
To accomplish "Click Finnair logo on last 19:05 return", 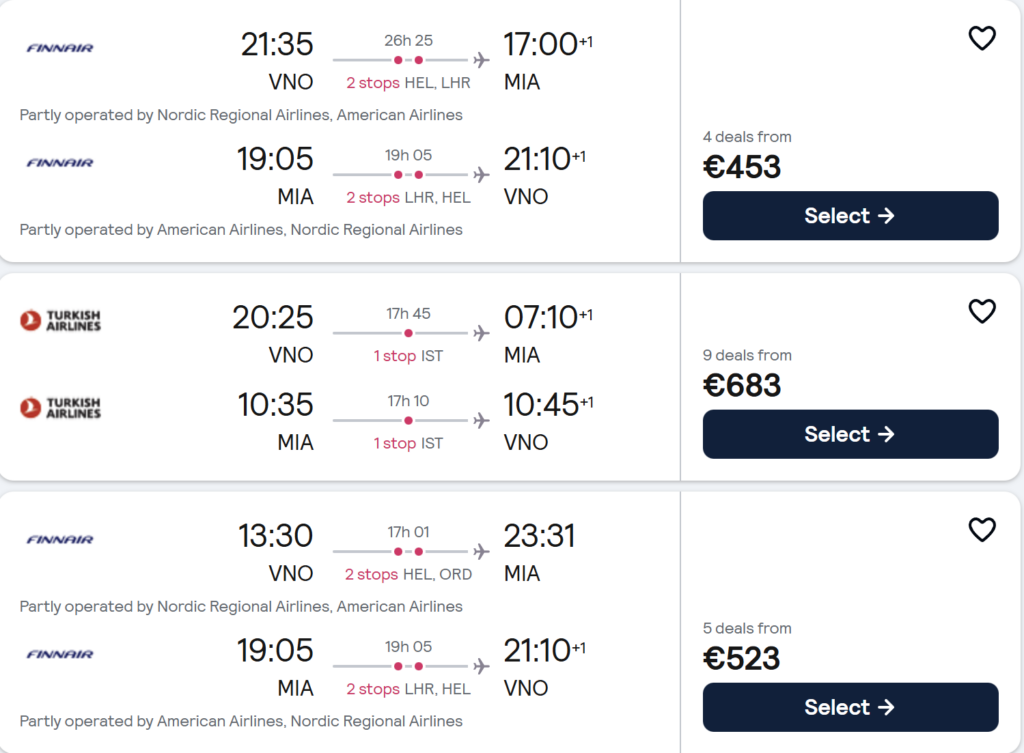I will (x=60, y=654).
